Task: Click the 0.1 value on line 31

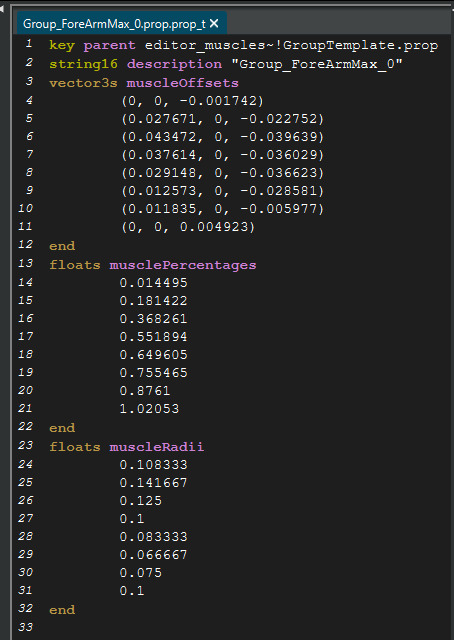Action: point(132,590)
